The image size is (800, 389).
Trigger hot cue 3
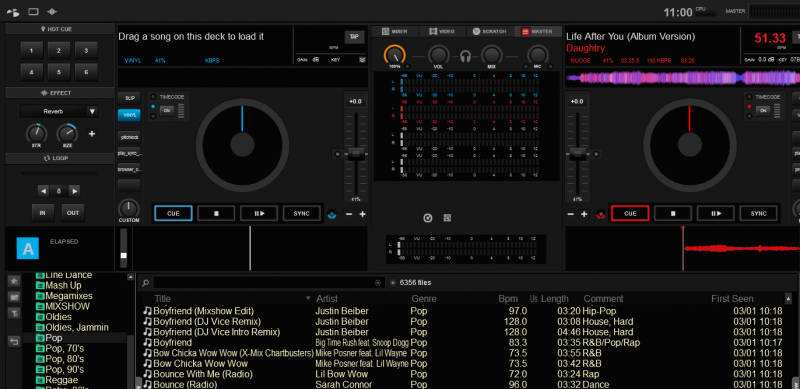(86, 51)
